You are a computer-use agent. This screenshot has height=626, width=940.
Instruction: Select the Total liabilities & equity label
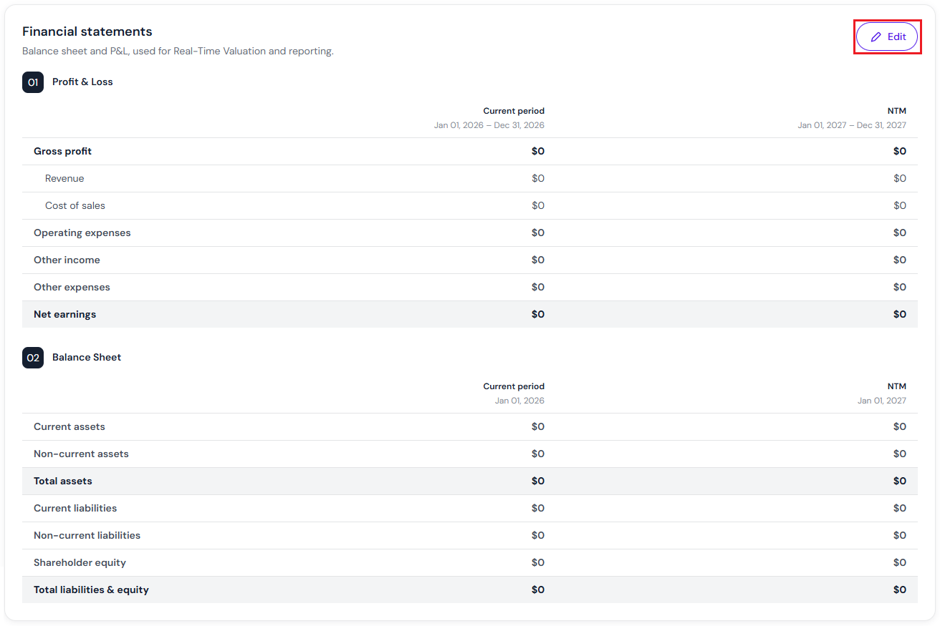(91, 589)
